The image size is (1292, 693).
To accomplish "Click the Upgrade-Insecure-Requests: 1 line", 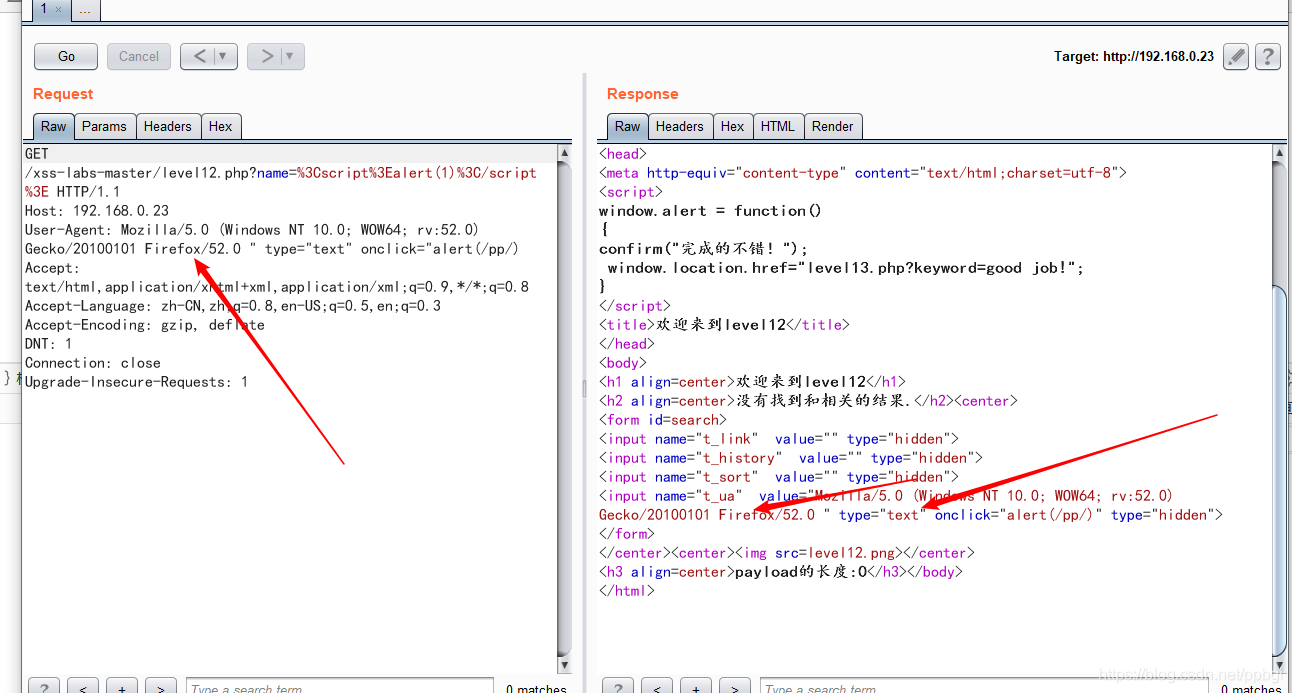I will click(x=137, y=382).
